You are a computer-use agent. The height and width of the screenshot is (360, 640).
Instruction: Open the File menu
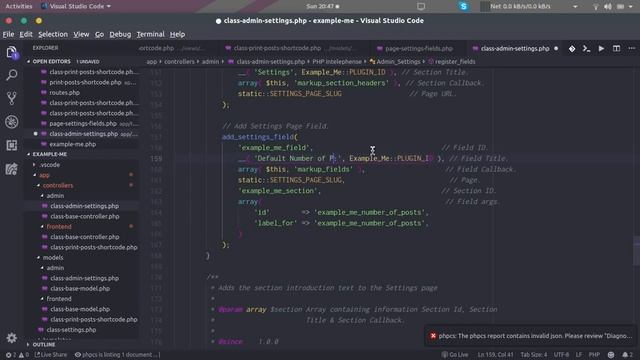[x=8, y=34]
